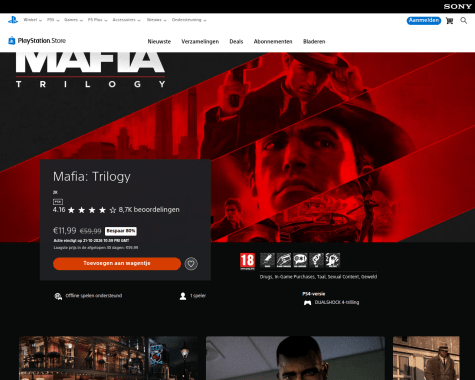Click the PS4-versie label
This screenshot has height=380, width=475.
pyautogui.click(x=314, y=294)
